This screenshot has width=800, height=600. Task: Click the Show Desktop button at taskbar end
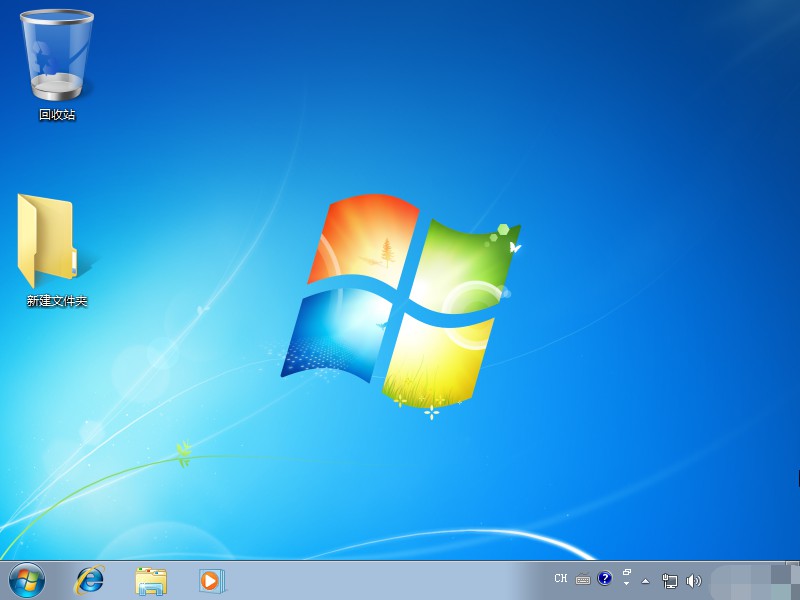coord(794,580)
